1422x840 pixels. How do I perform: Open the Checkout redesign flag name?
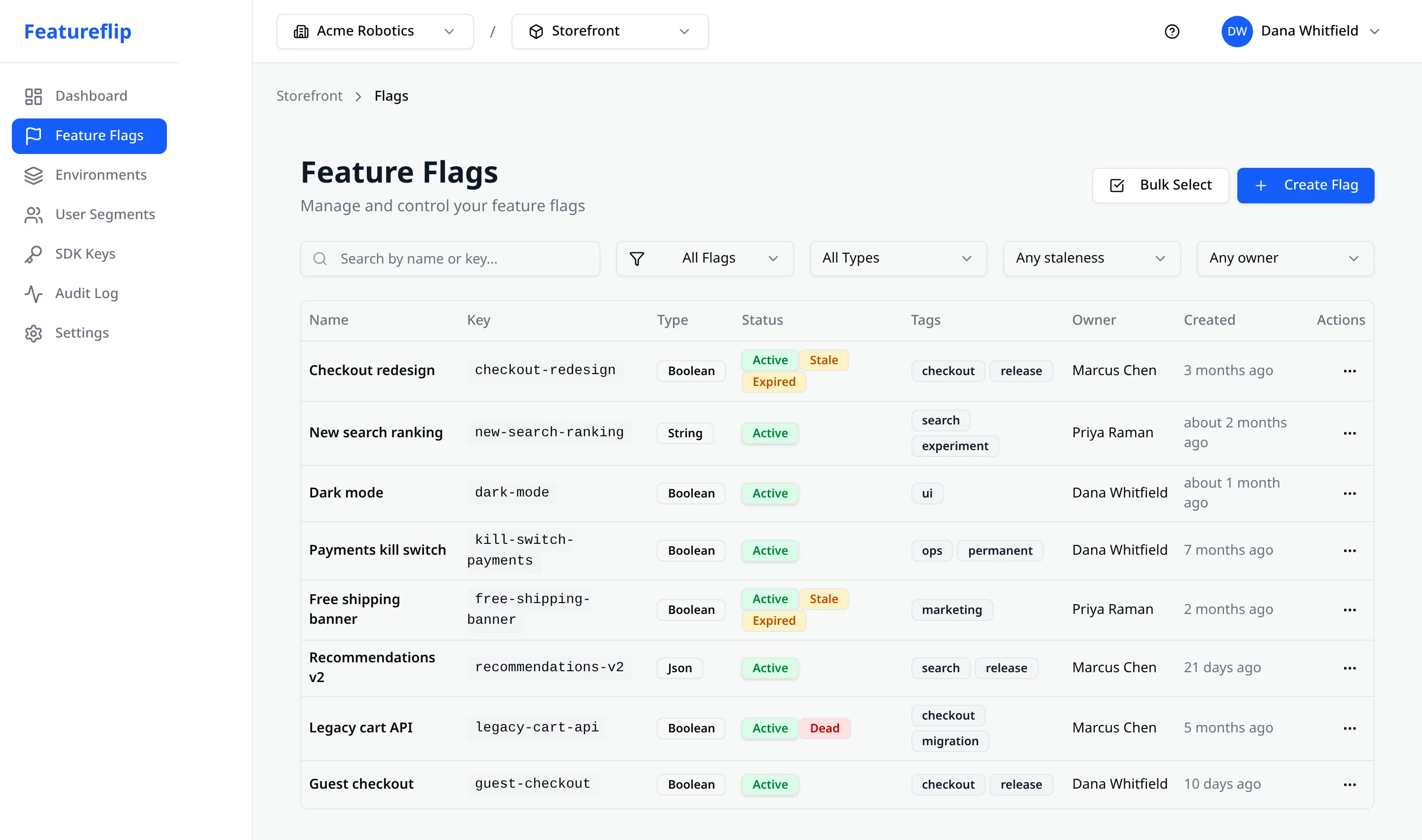(x=372, y=371)
